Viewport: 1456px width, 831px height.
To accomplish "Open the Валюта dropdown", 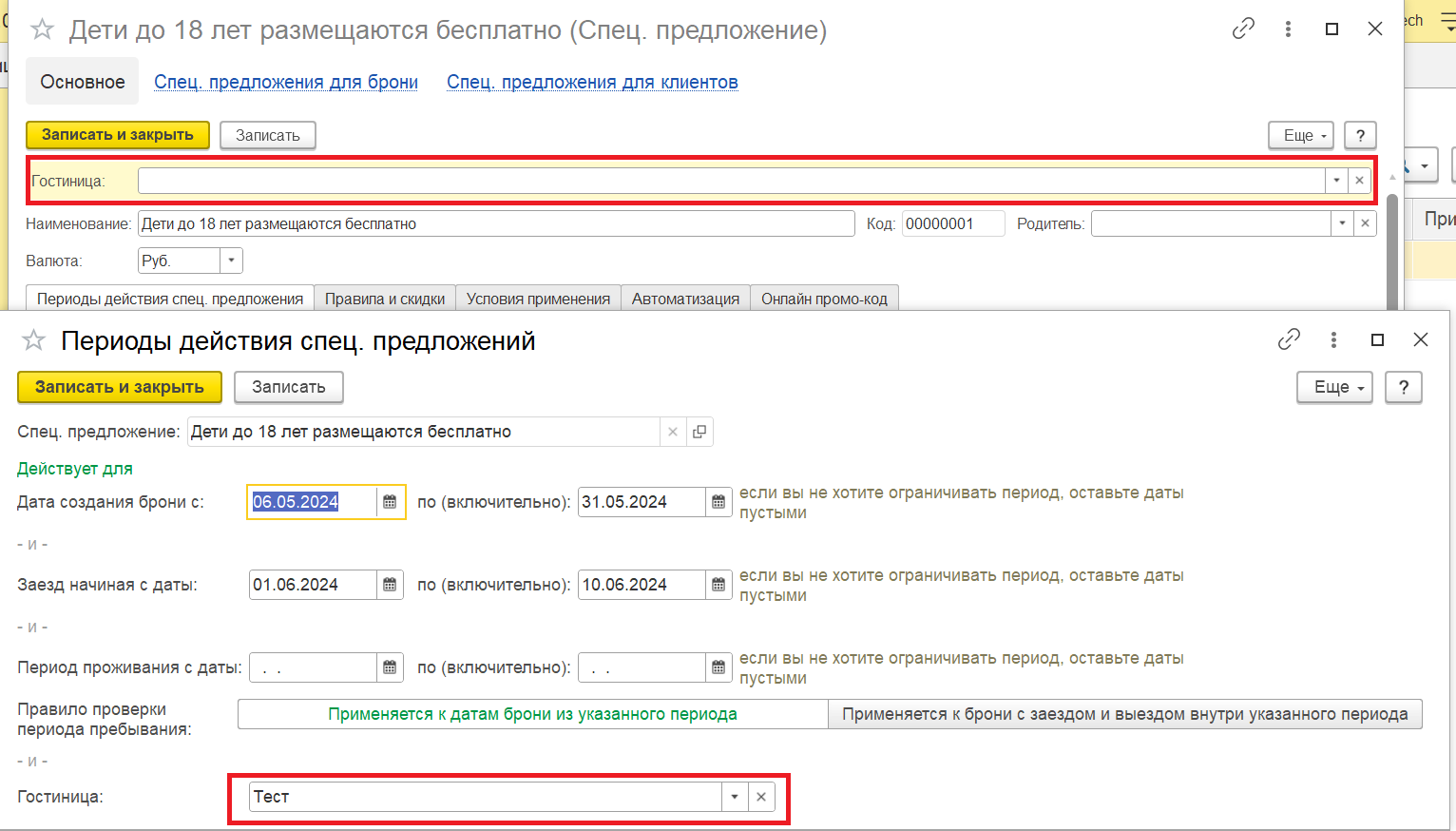I will pyautogui.click(x=231, y=261).
